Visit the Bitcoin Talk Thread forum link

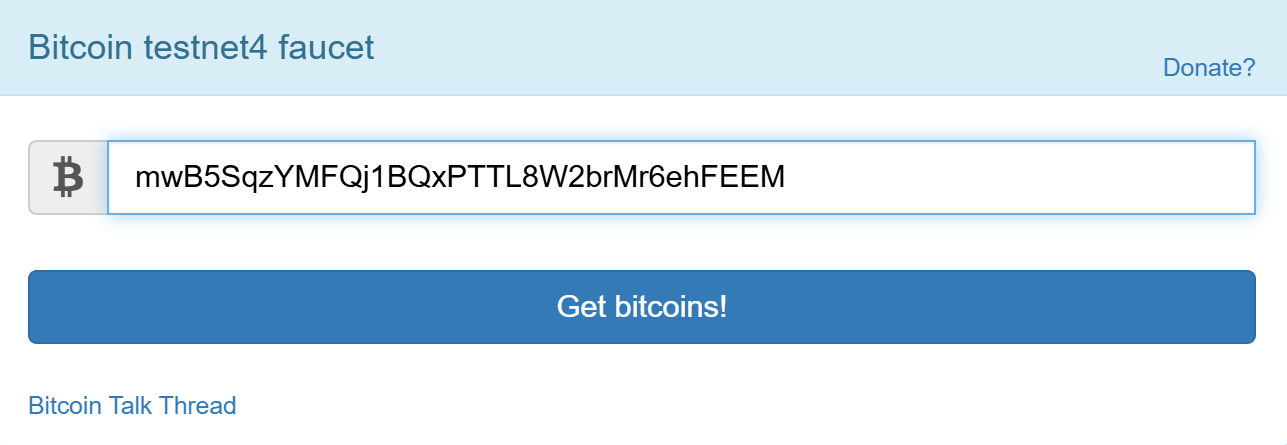point(132,405)
